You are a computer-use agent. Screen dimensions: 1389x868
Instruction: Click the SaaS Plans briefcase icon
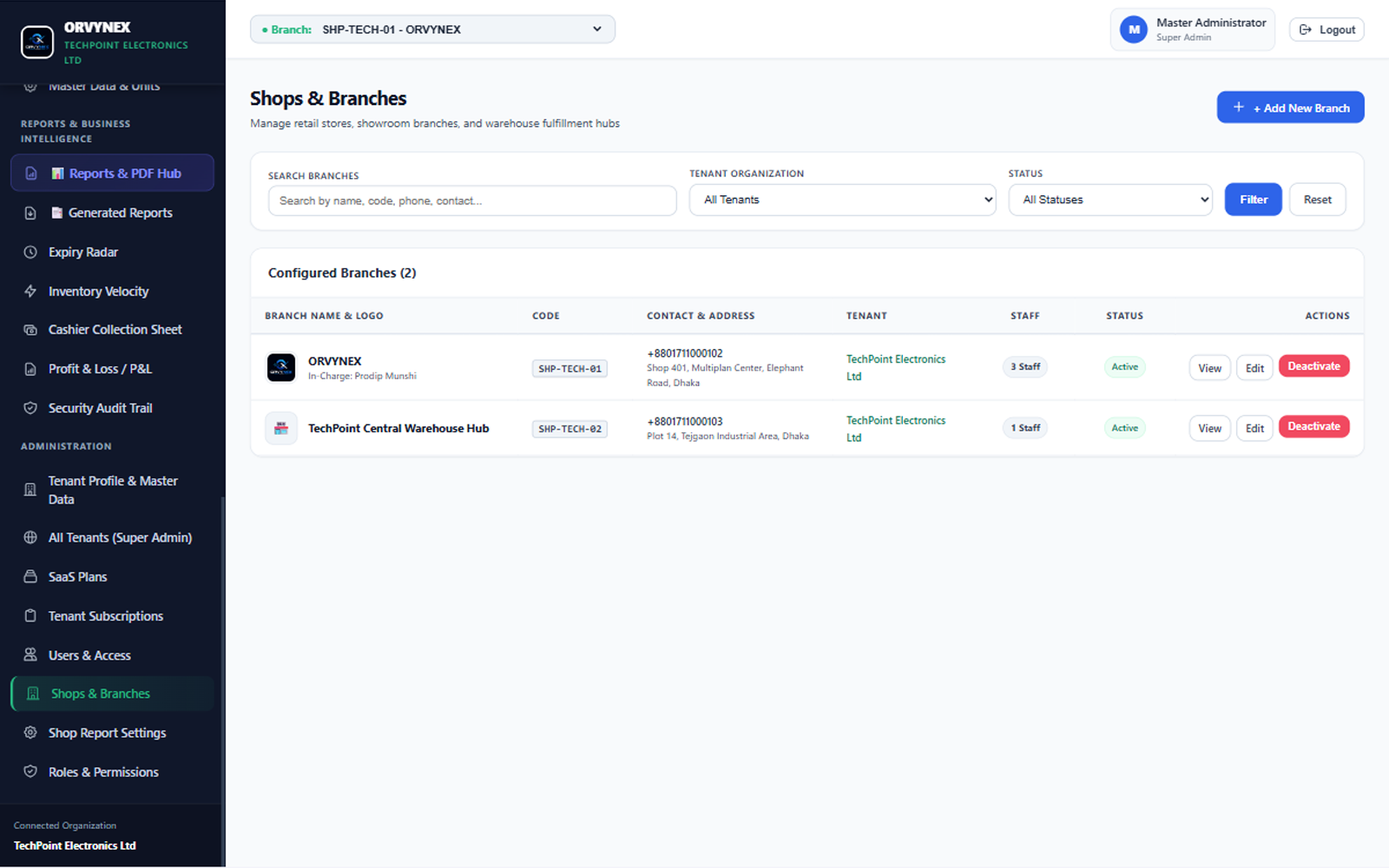point(30,576)
